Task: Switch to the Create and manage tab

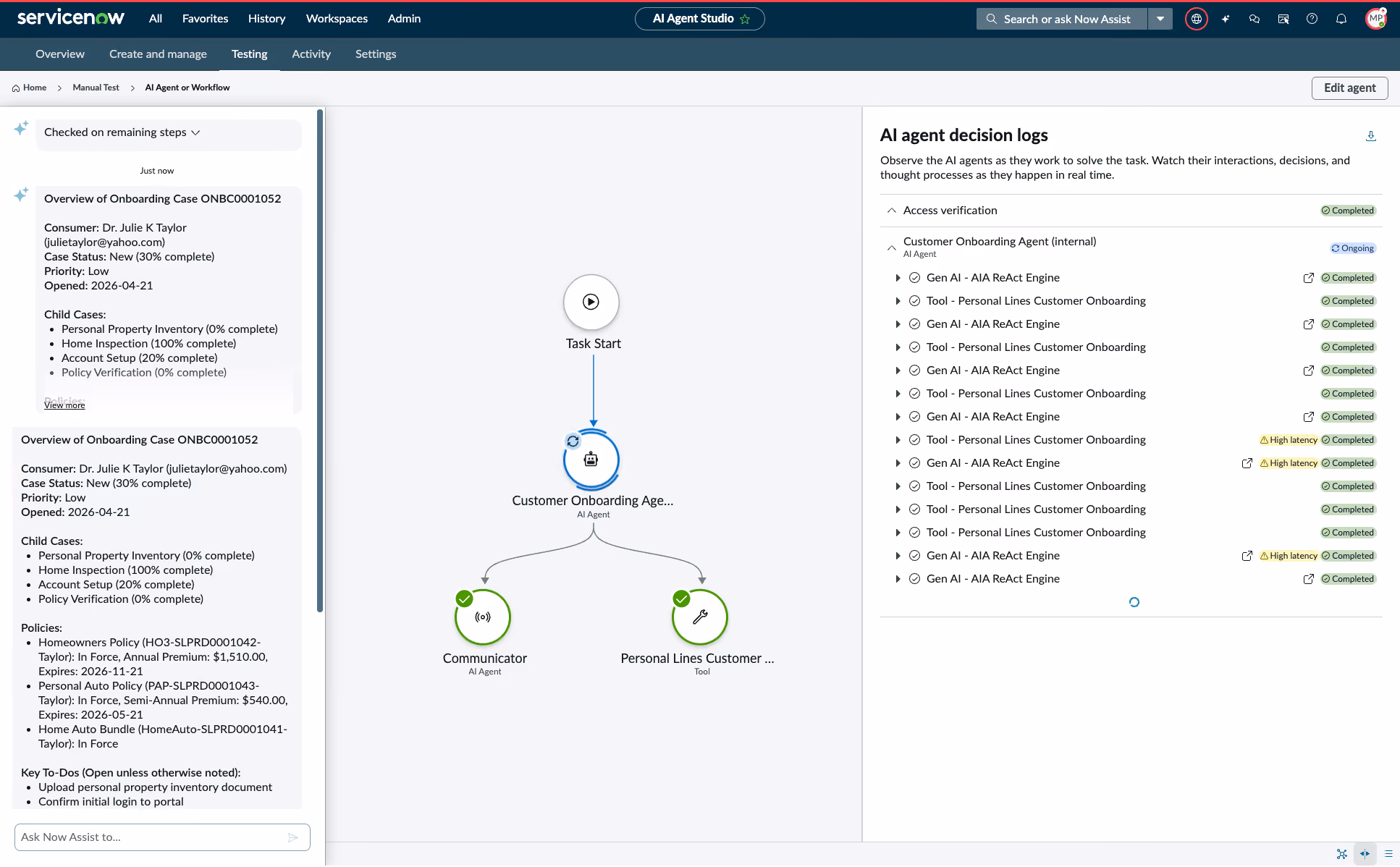Action: (158, 54)
